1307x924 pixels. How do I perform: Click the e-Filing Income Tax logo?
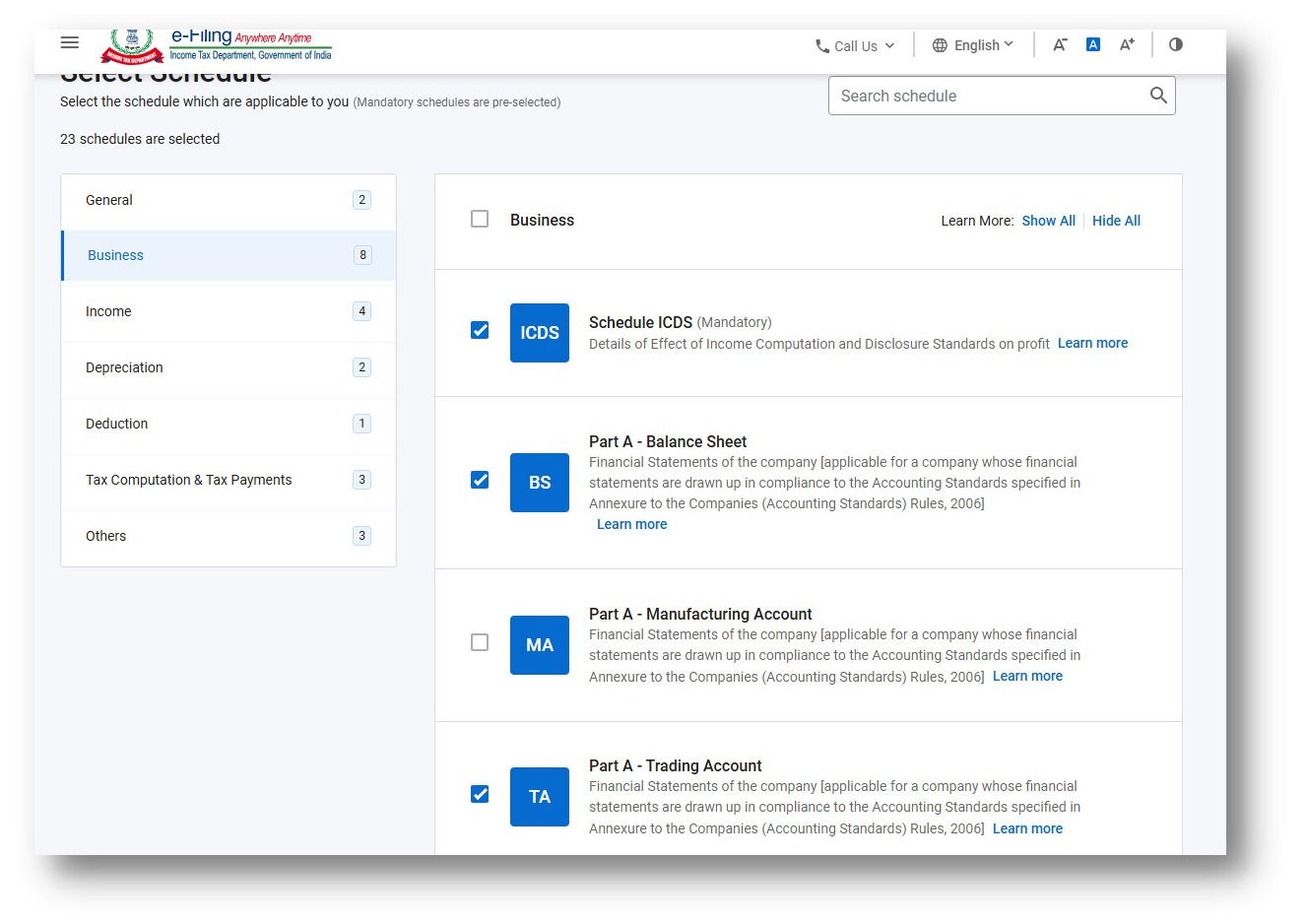[217, 45]
